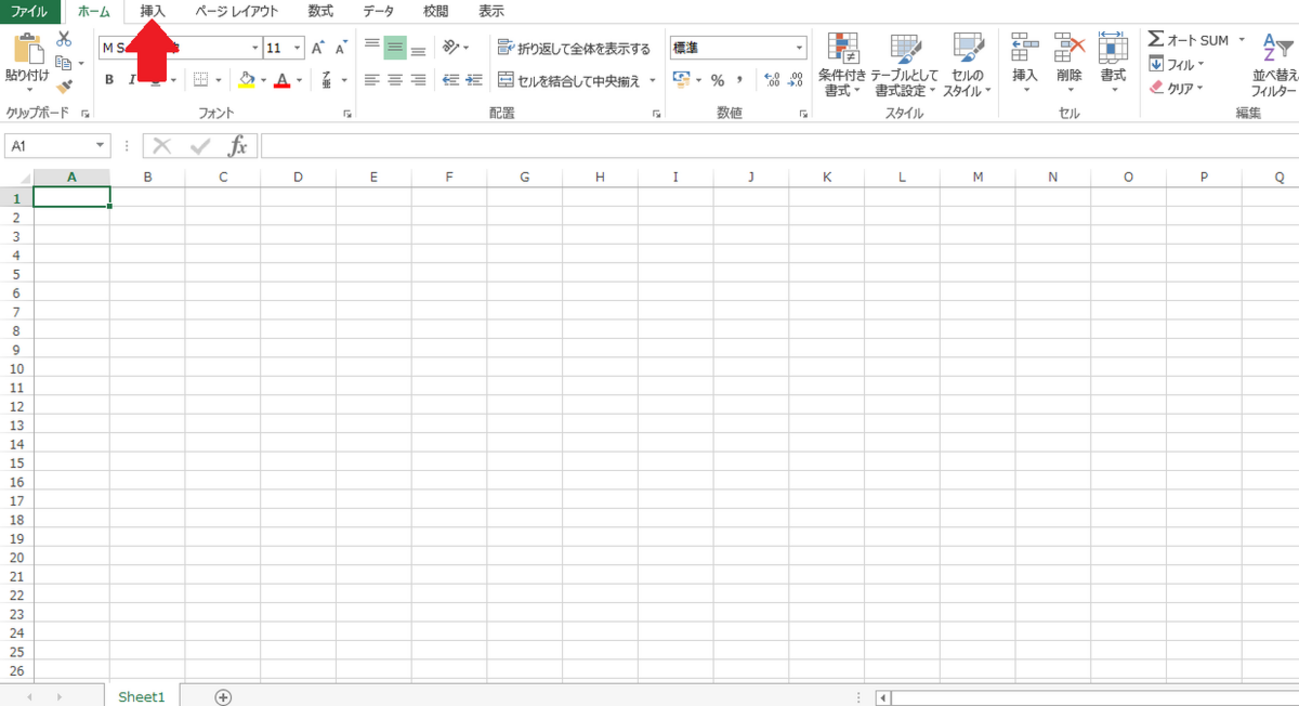Open the font size dropdown showing 11
The width and height of the screenshot is (1299, 706).
pyautogui.click(x=298, y=48)
